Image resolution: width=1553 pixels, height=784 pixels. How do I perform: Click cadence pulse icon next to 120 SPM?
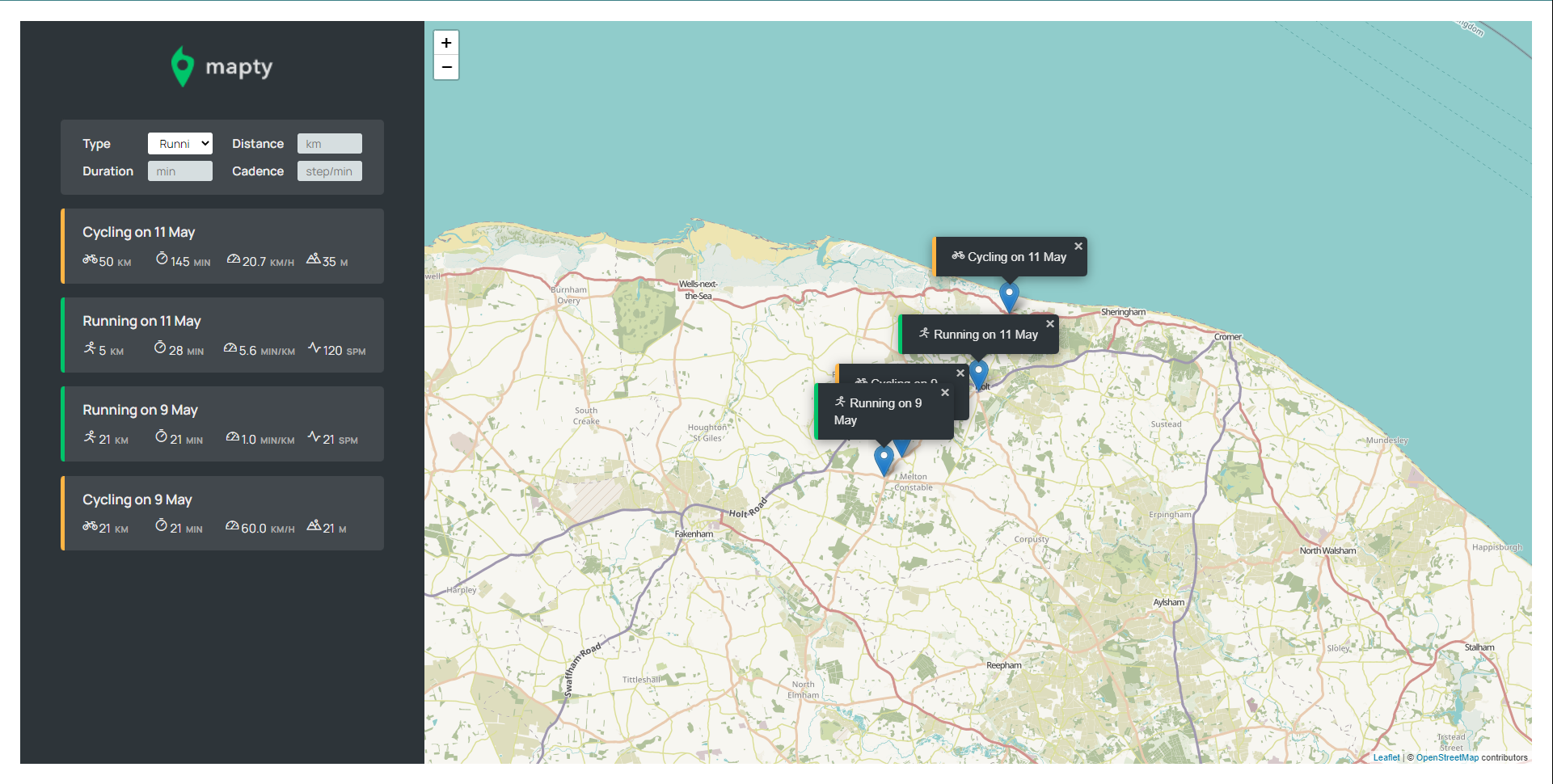click(314, 348)
